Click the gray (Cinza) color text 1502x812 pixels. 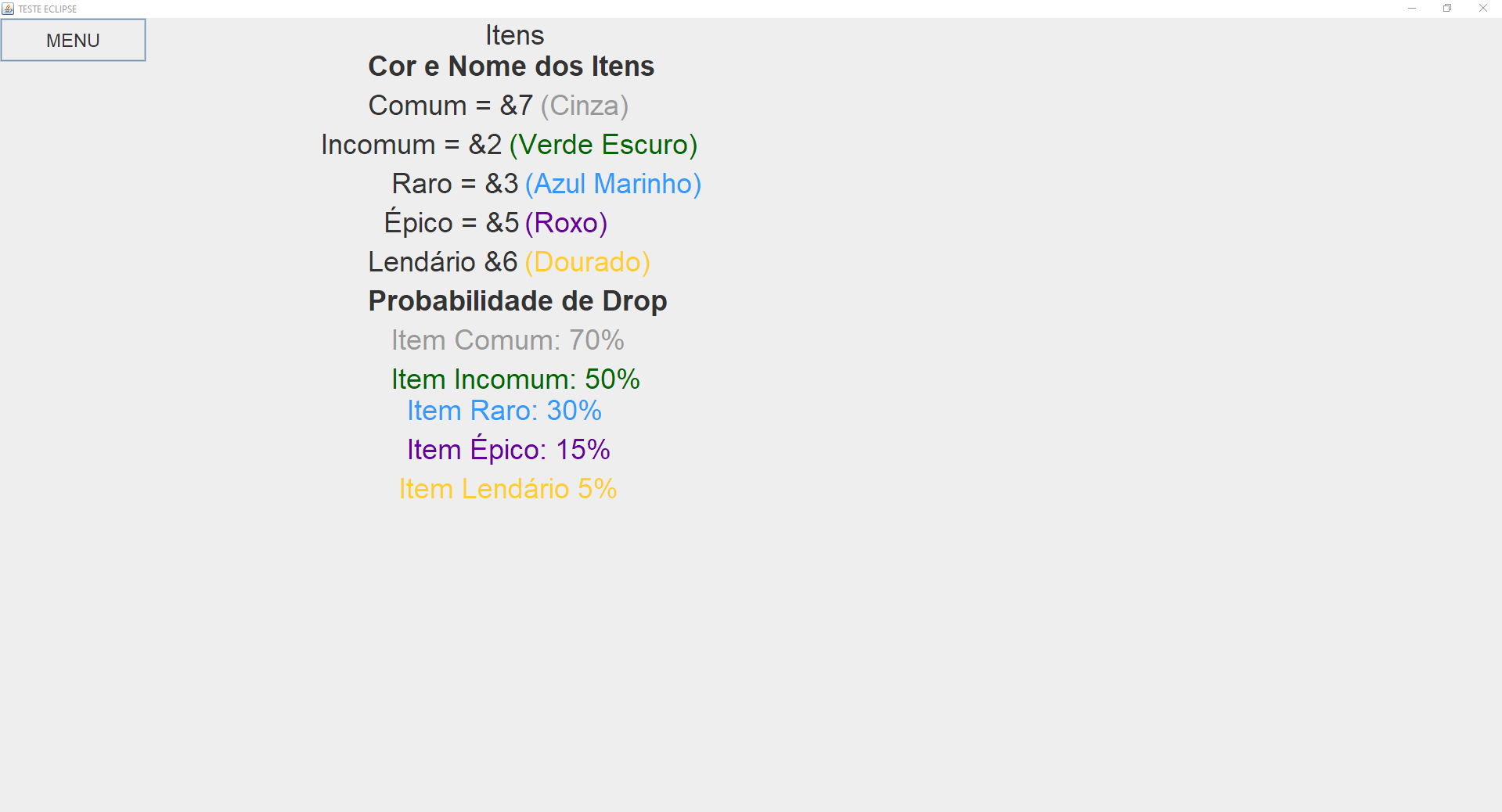(x=585, y=106)
